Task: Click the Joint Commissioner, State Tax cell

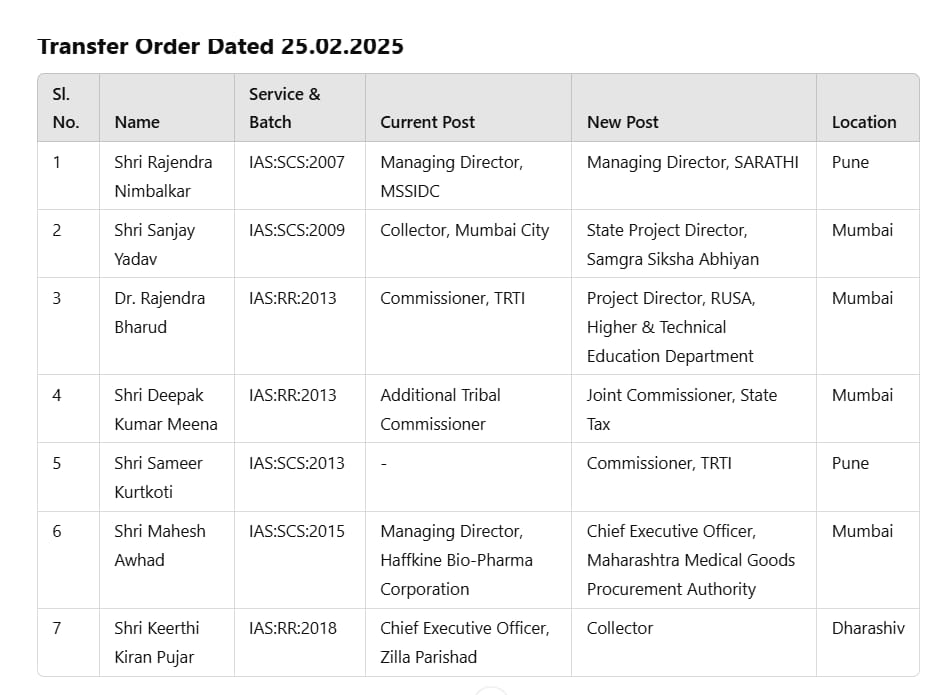Action: [681, 409]
